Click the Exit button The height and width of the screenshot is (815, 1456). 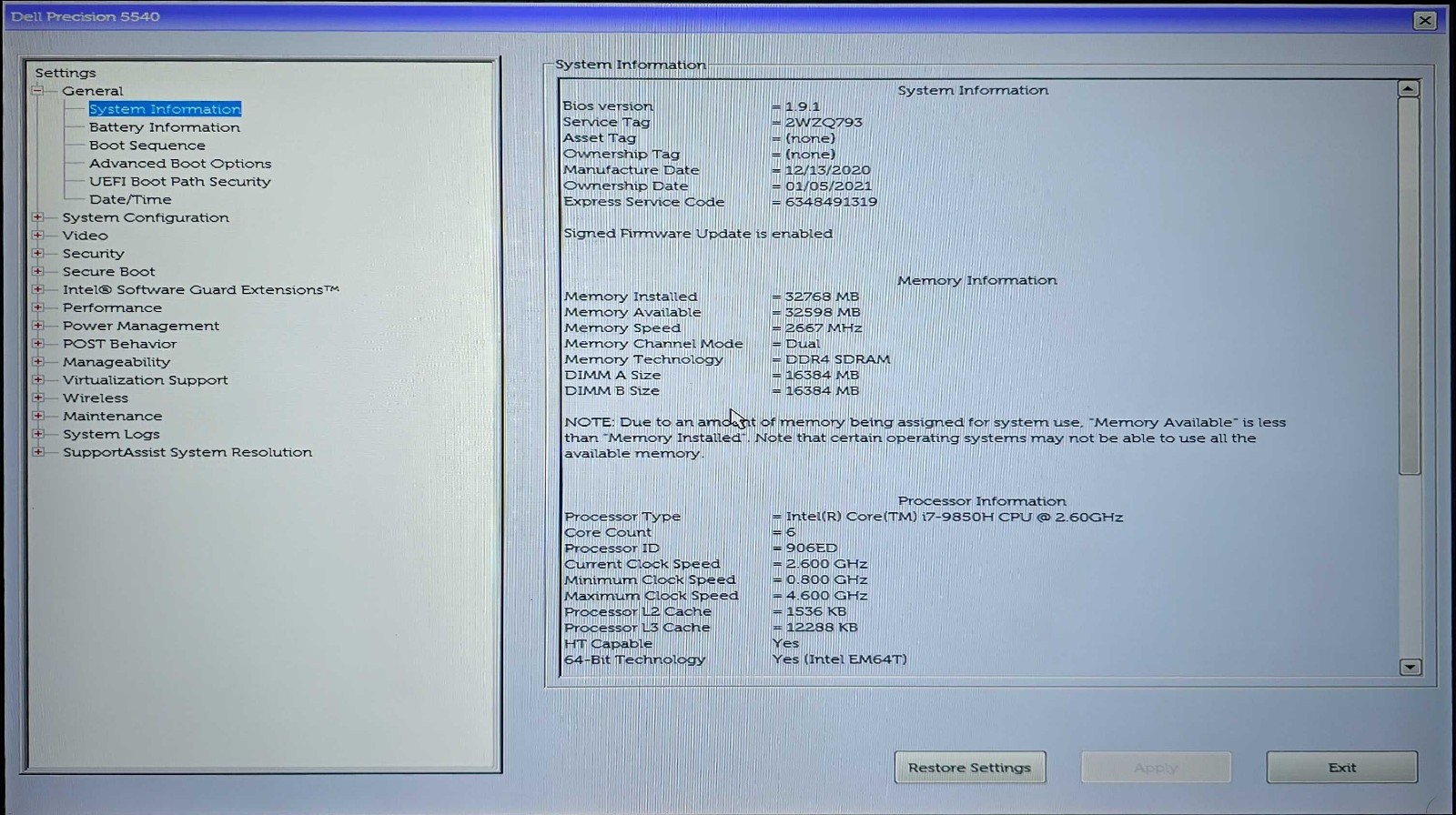pyautogui.click(x=1341, y=767)
